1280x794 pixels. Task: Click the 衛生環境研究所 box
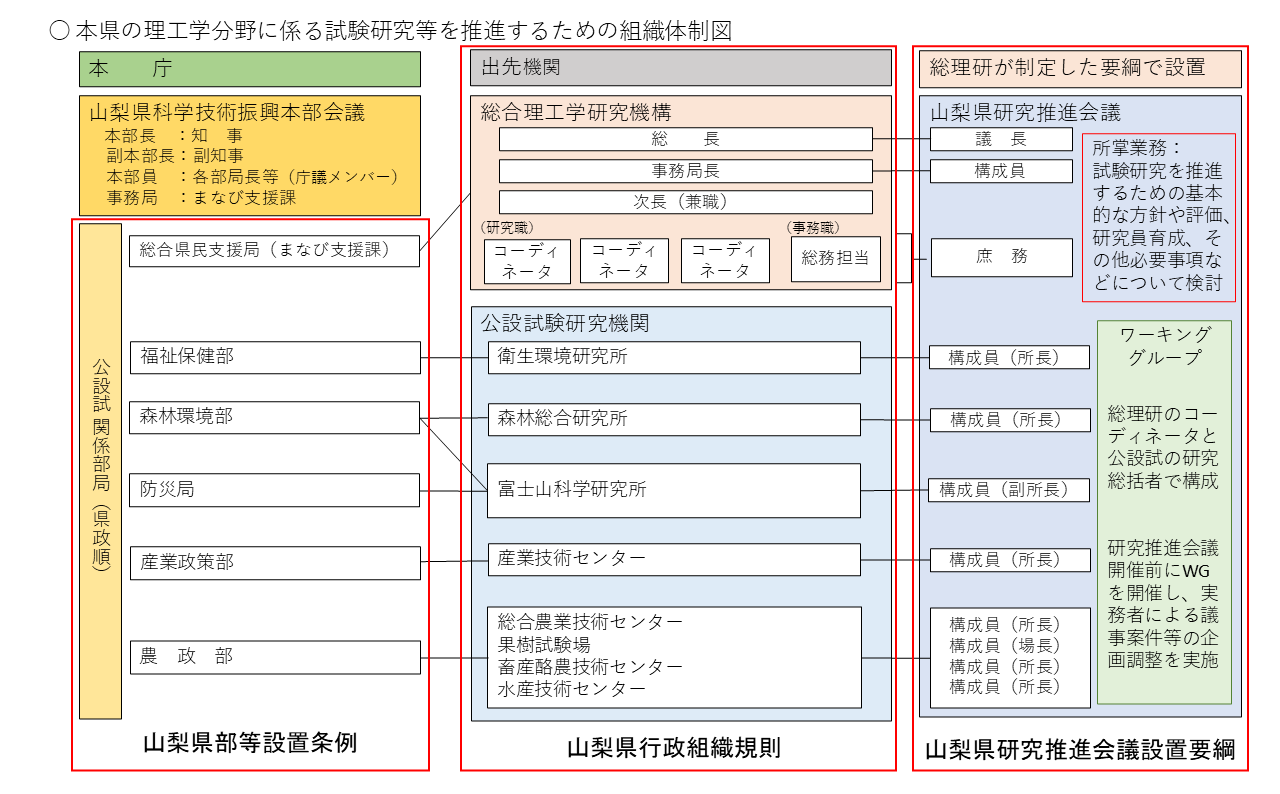pos(673,357)
